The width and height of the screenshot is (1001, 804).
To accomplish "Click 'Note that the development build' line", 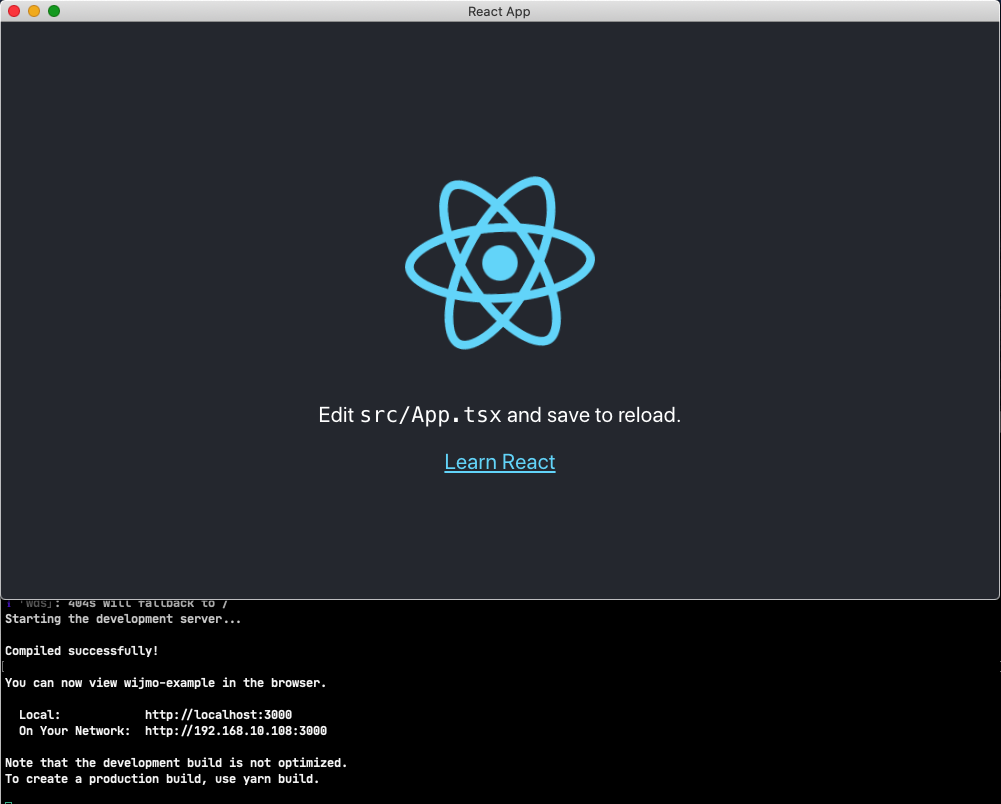I will pyautogui.click(x=176, y=762).
